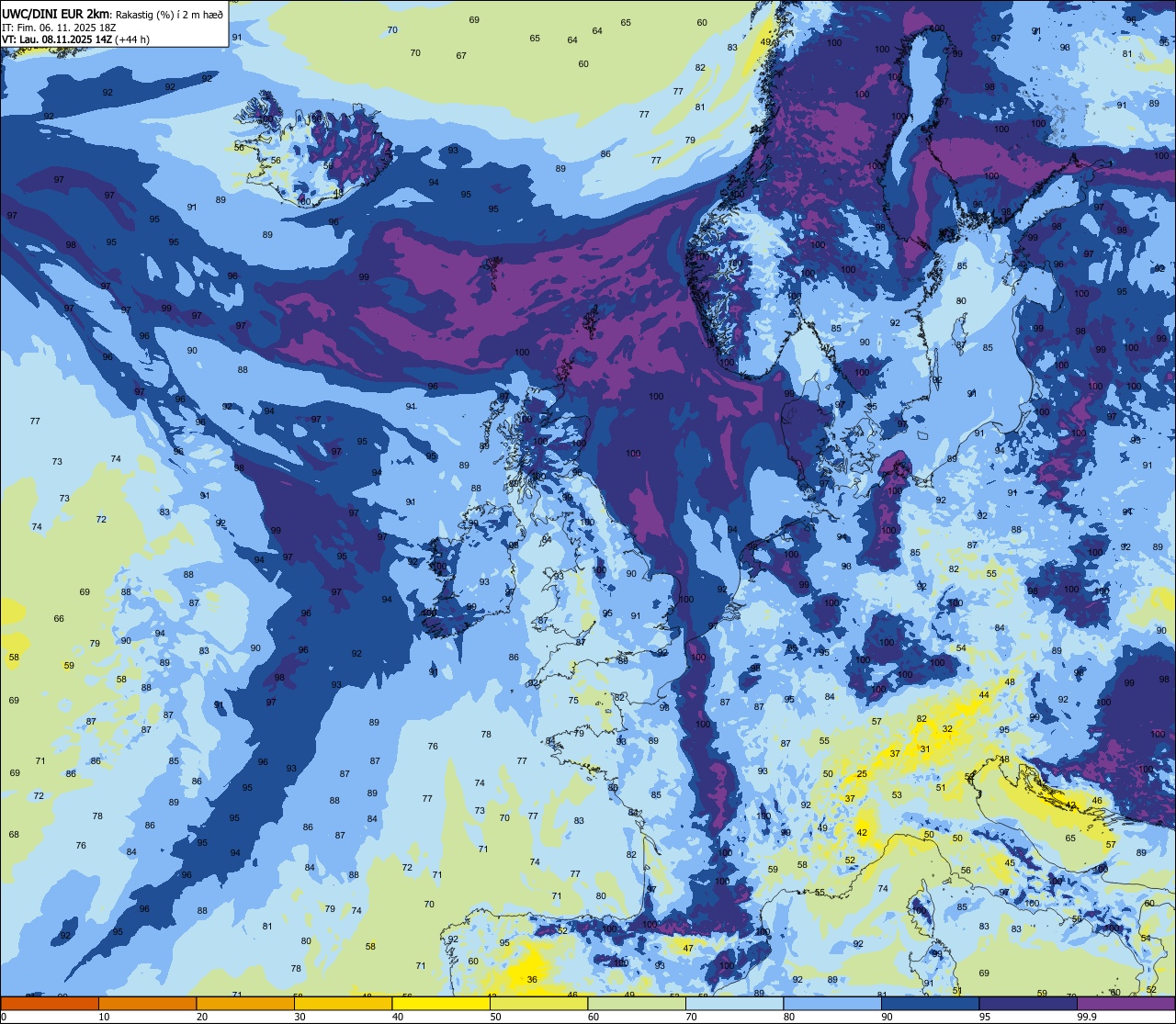Click the '10' tick label on color scale
The image size is (1176, 1024).
104,1017
